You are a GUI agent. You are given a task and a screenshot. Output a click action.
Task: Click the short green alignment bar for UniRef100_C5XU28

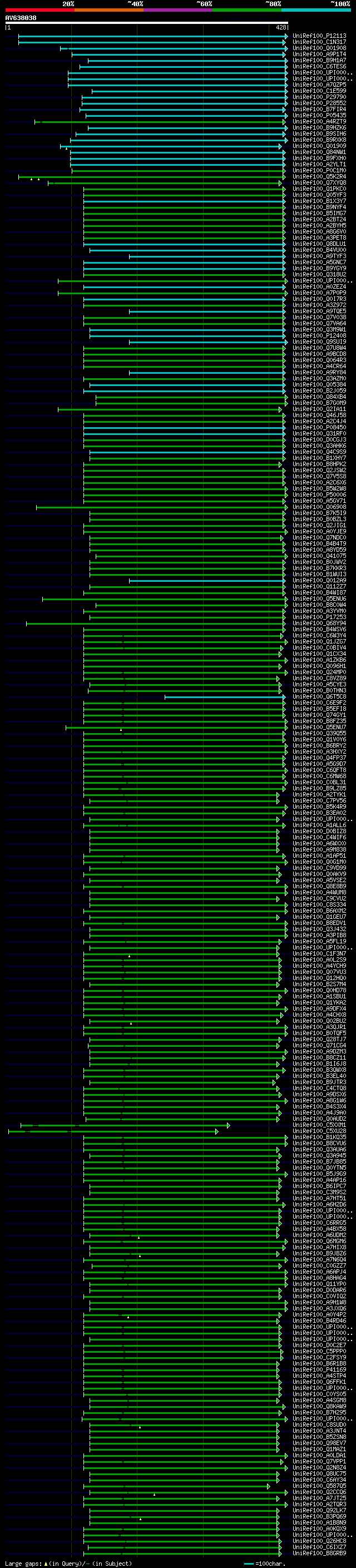pos(113,1131)
